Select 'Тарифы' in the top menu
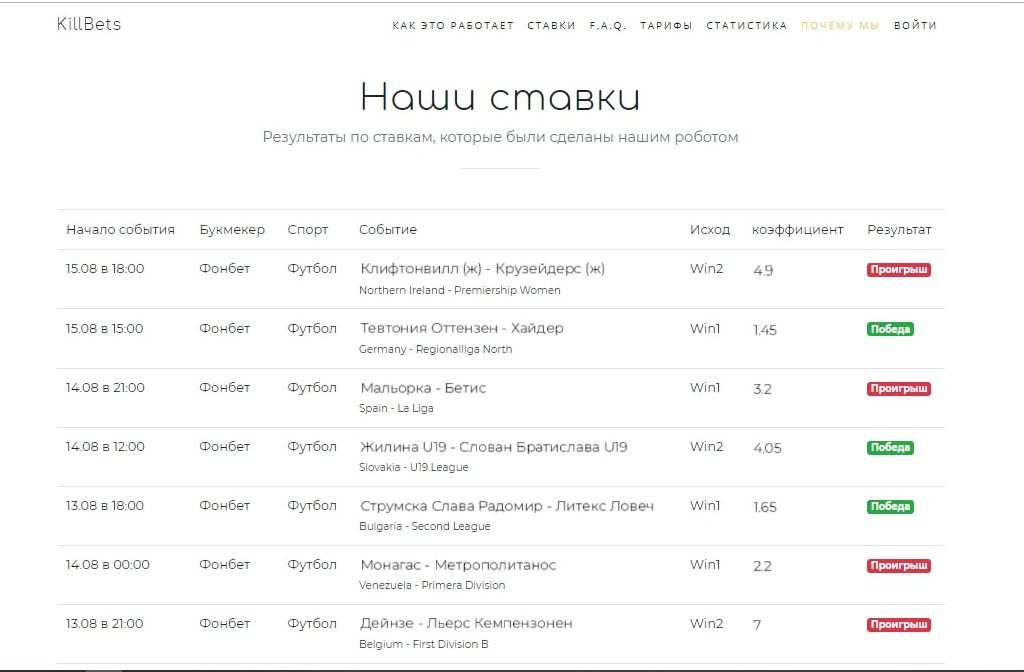The width and height of the screenshot is (1024, 672). [x=666, y=25]
